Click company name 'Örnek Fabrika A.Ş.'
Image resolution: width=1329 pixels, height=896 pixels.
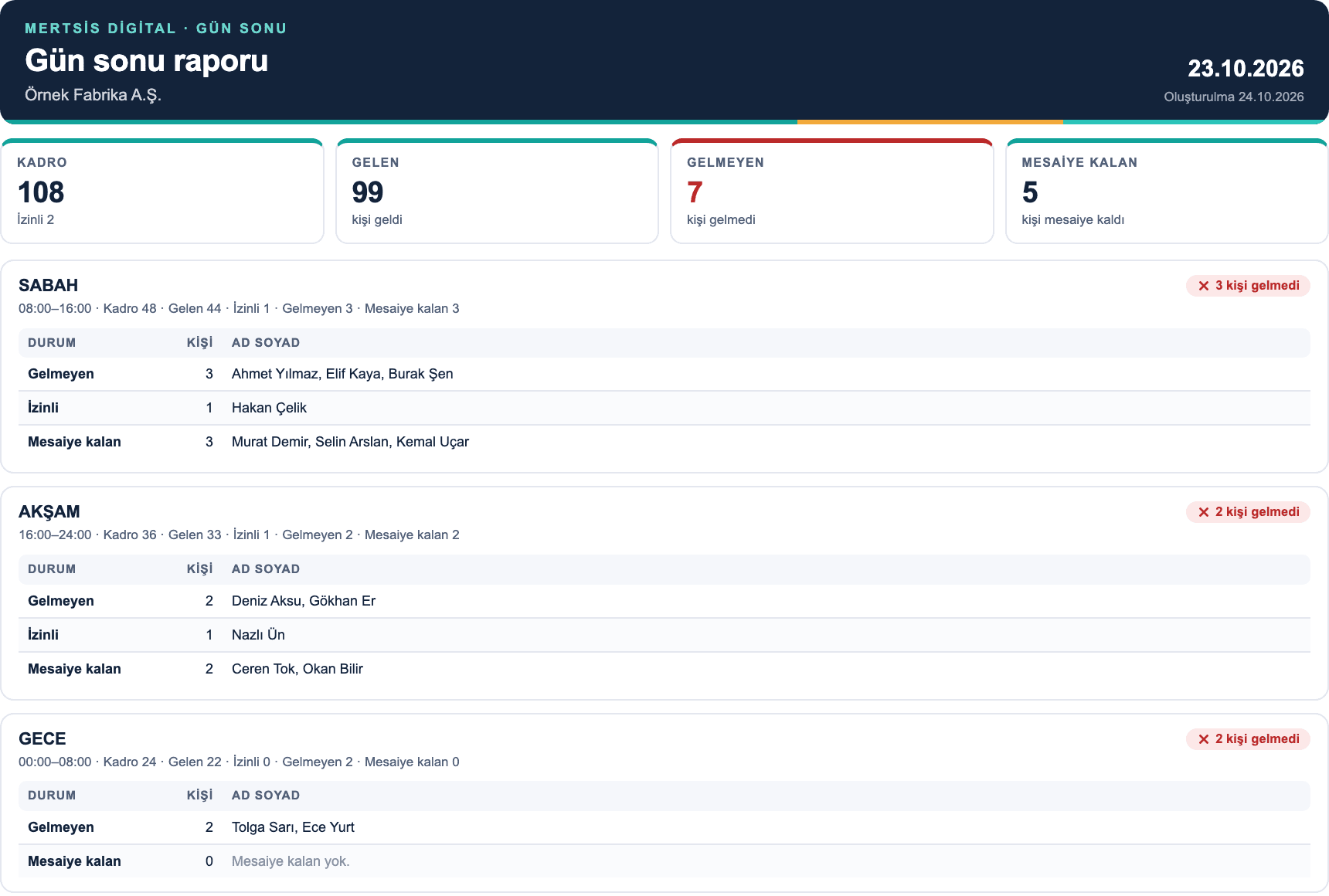93,95
